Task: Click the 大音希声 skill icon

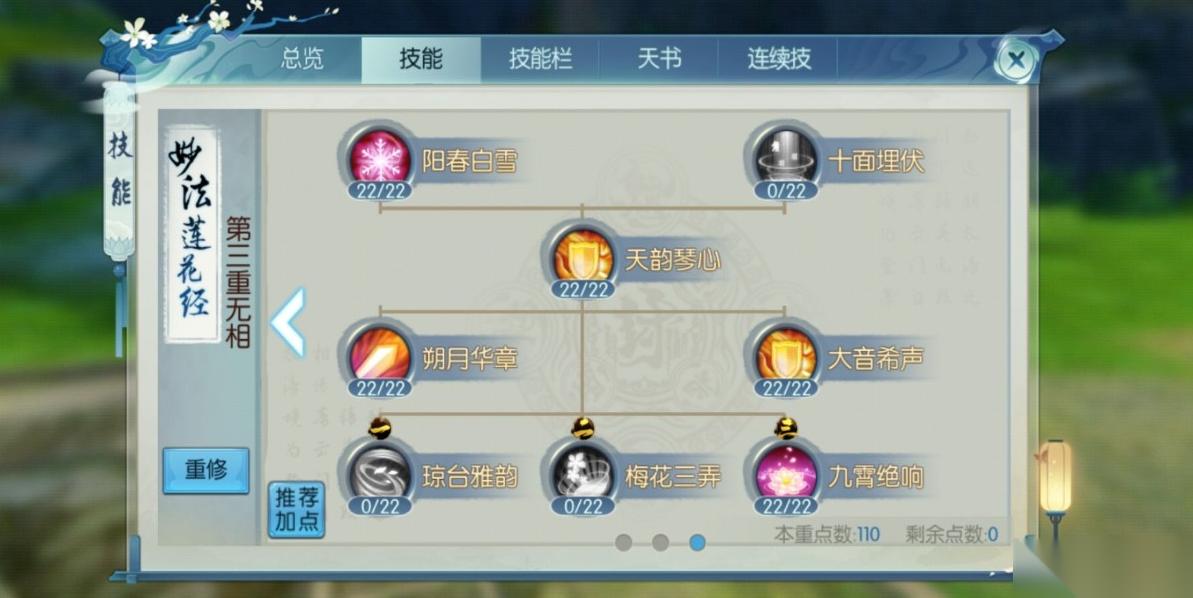Action: tap(786, 356)
